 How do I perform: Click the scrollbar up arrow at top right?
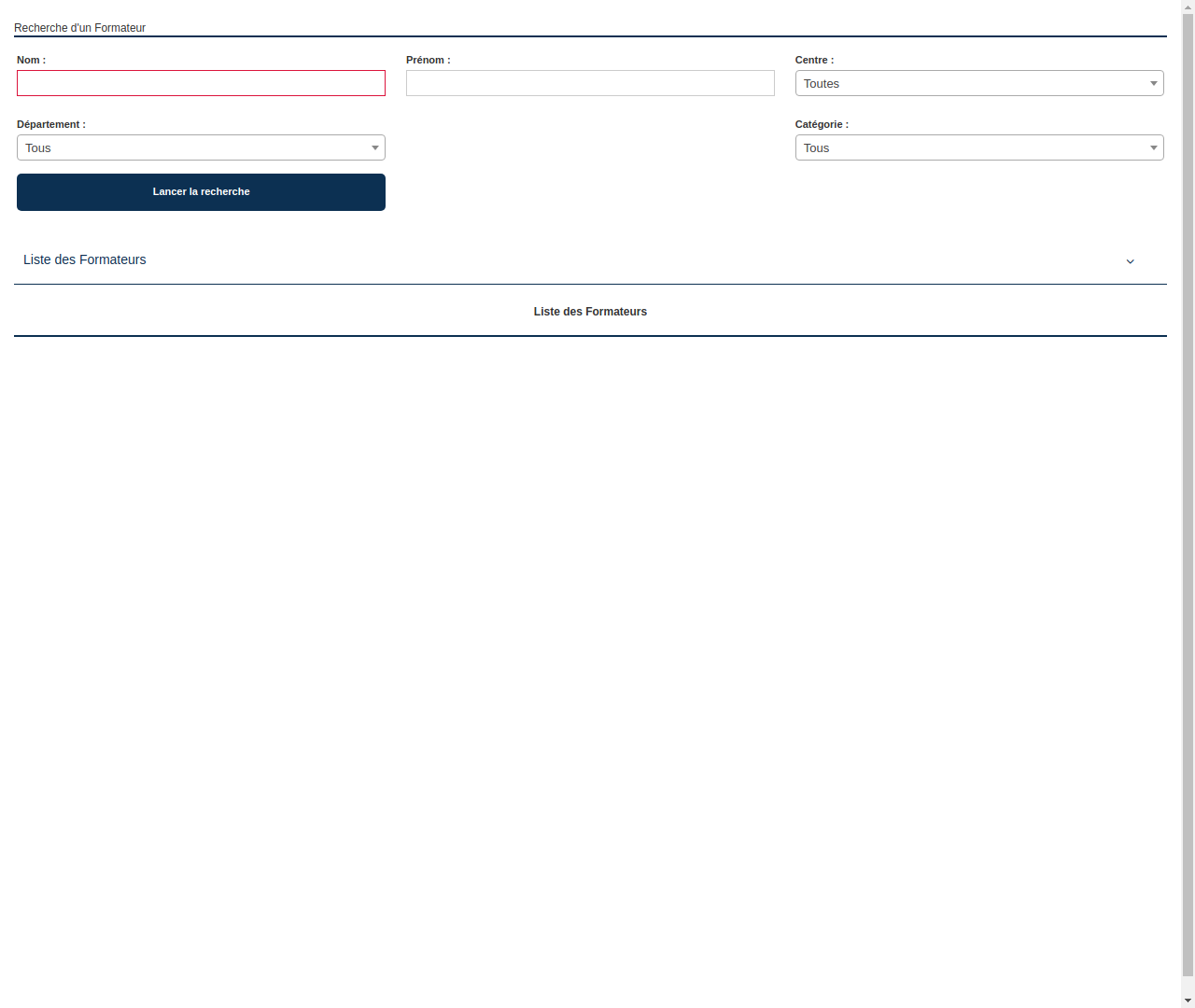1187,7
